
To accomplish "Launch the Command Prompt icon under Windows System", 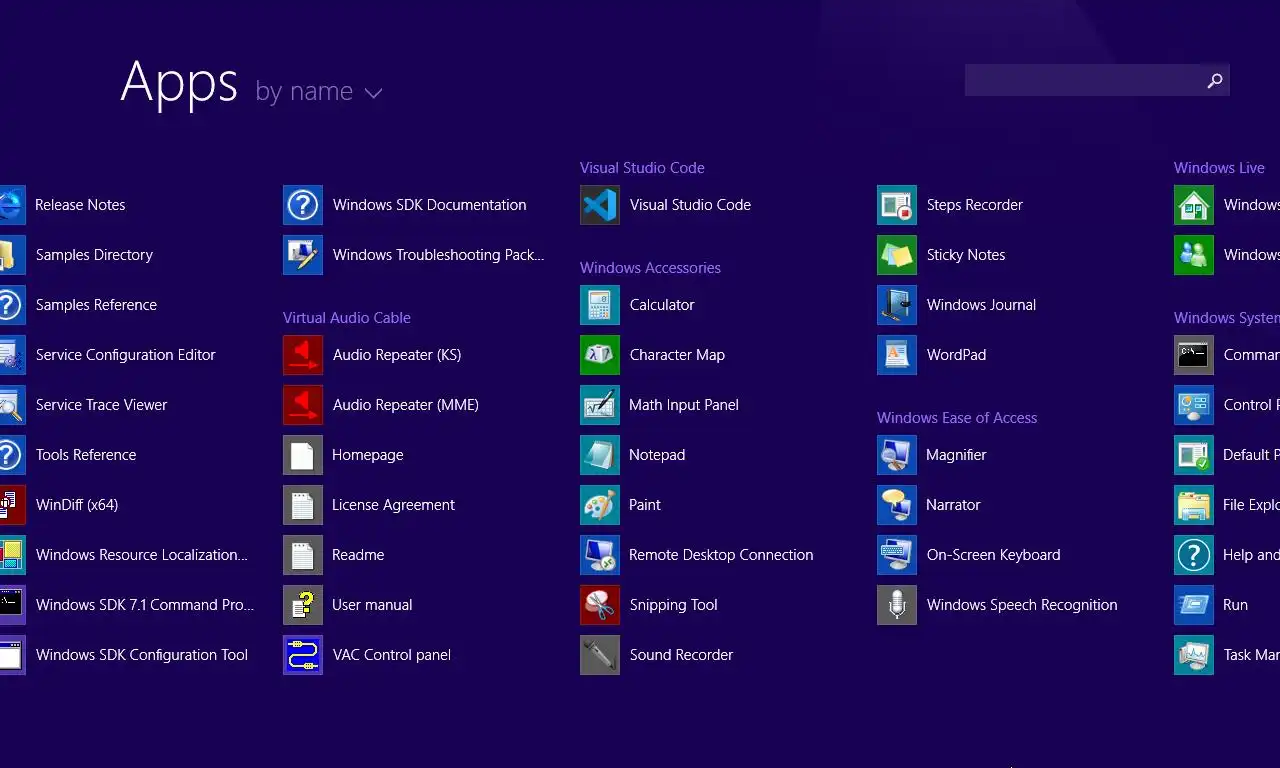I will pos(1194,355).
